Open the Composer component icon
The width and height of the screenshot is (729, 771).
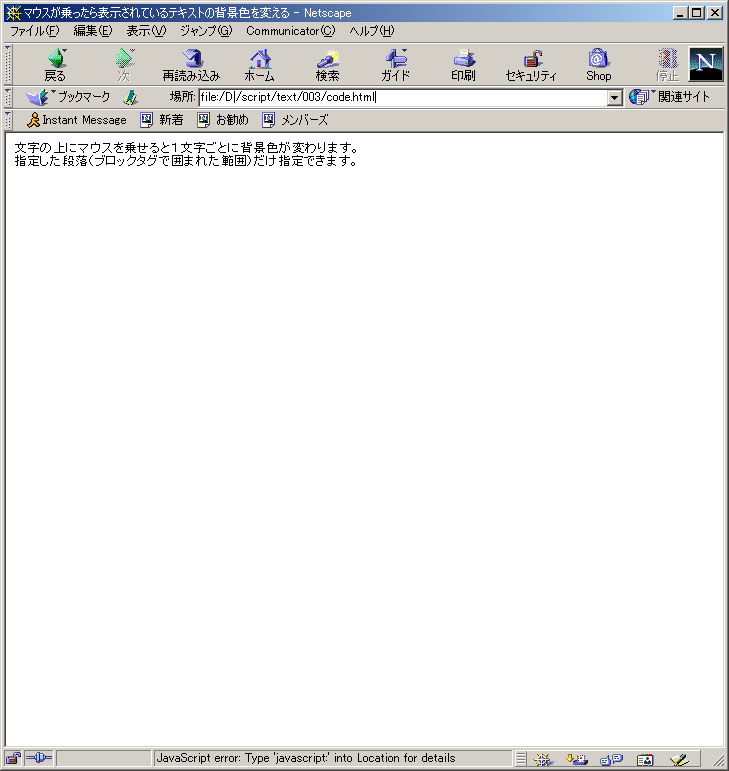click(679, 760)
